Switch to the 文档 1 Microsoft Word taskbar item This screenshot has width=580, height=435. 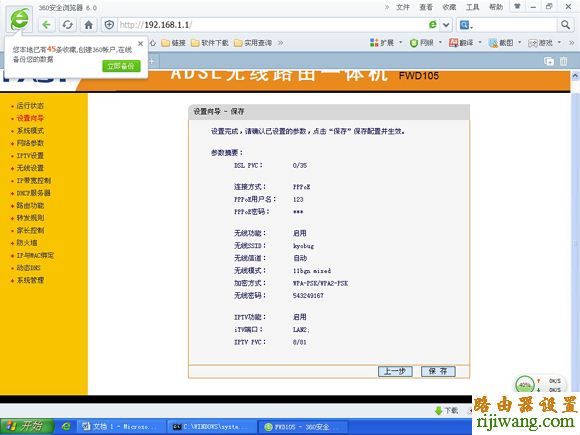pos(121,426)
